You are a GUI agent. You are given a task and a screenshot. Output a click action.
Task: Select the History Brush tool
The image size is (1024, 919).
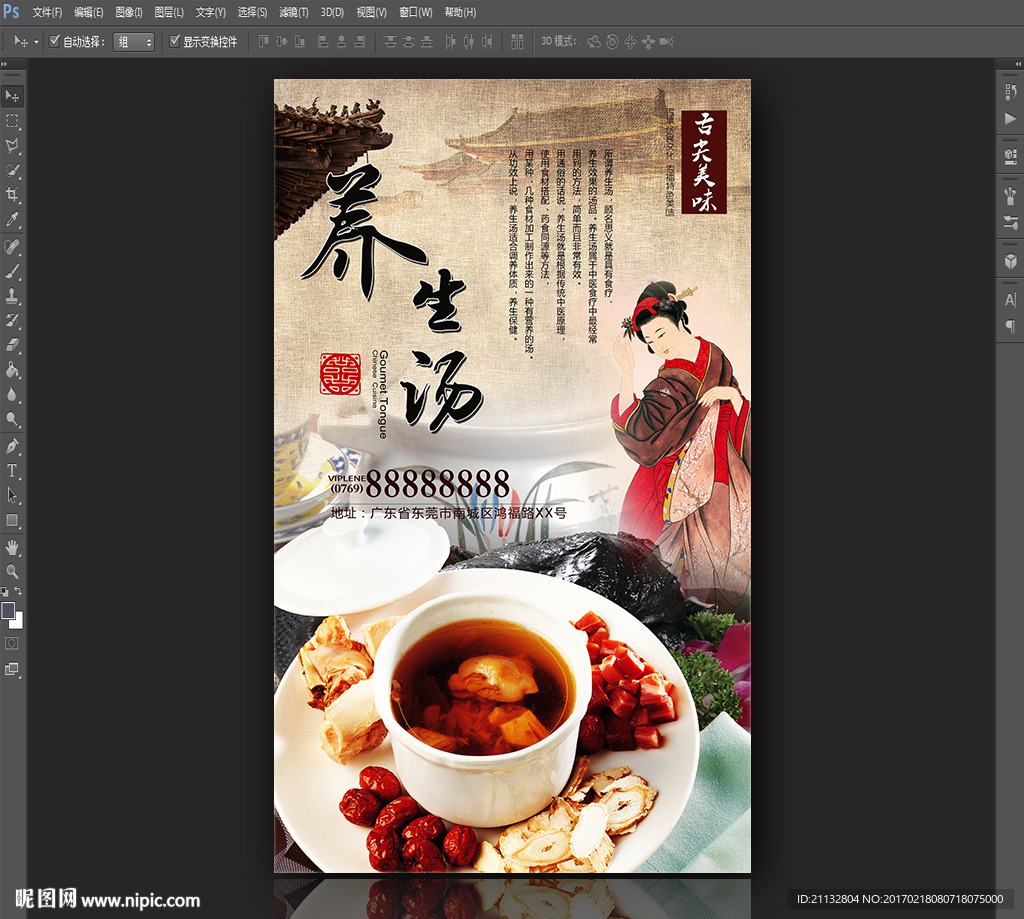pos(12,321)
